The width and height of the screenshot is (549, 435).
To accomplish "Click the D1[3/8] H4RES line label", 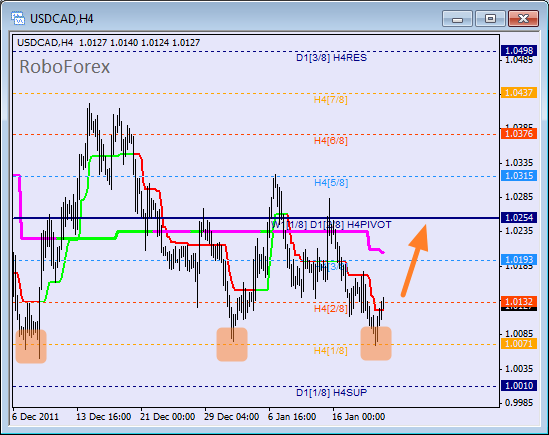I will [x=331, y=58].
